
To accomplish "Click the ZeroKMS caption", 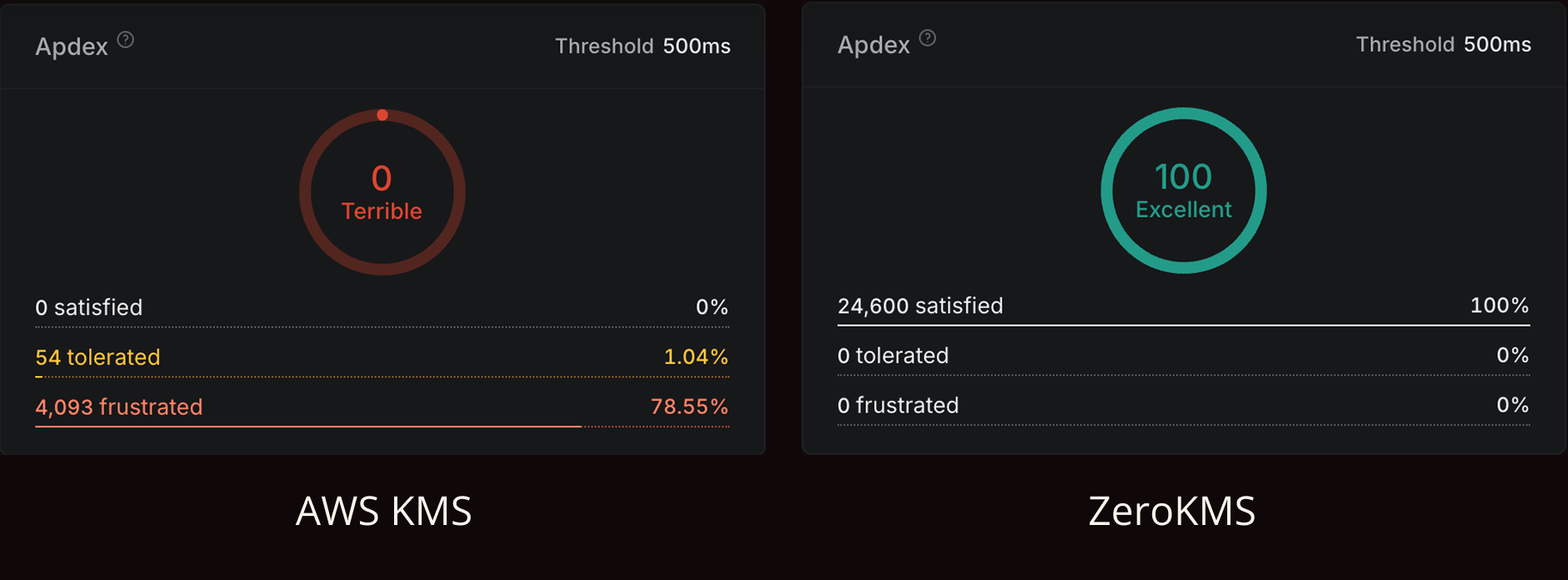I will [x=1171, y=511].
